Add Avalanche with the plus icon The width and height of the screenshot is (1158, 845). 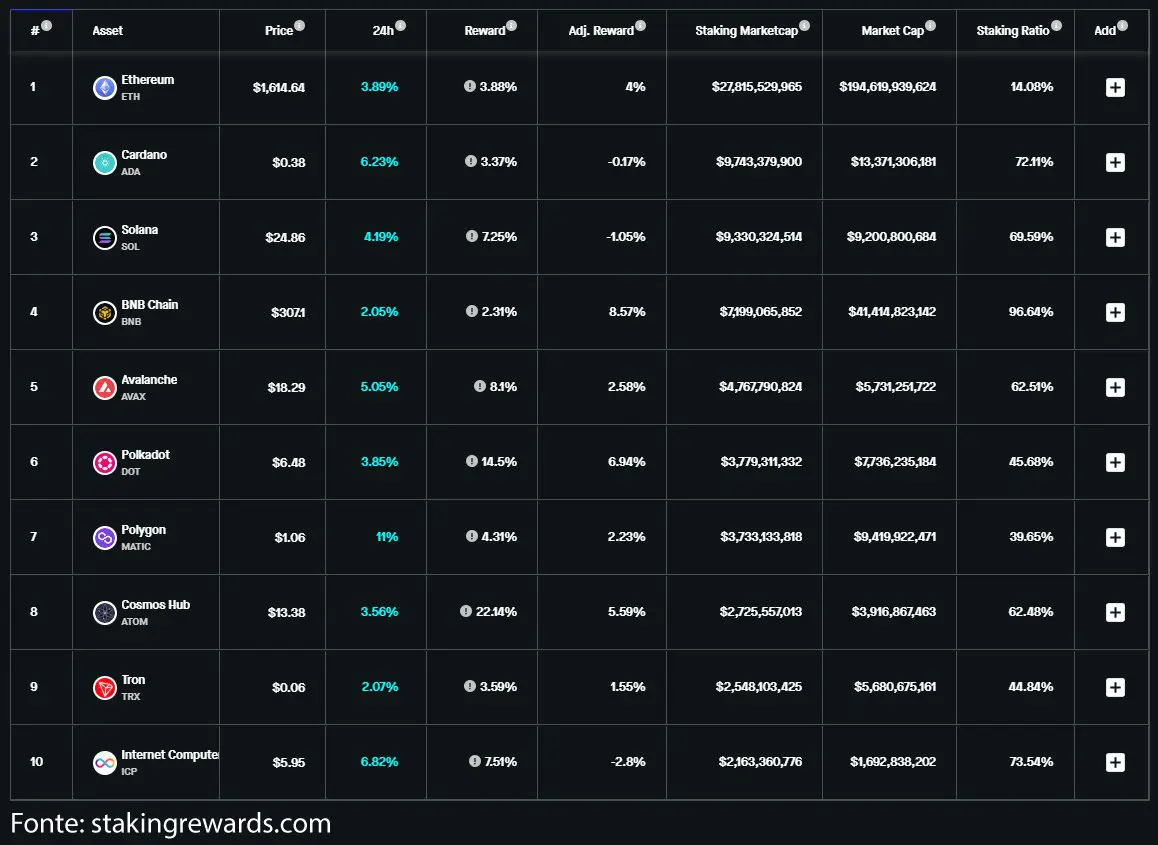1115,387
